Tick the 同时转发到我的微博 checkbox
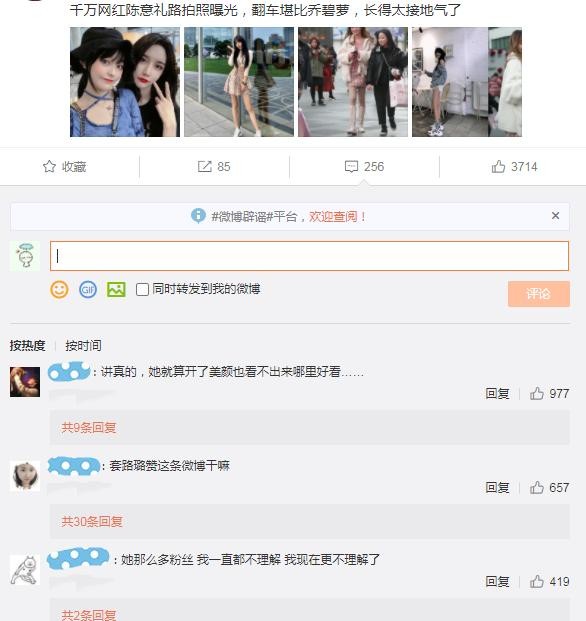 (142, 290)
